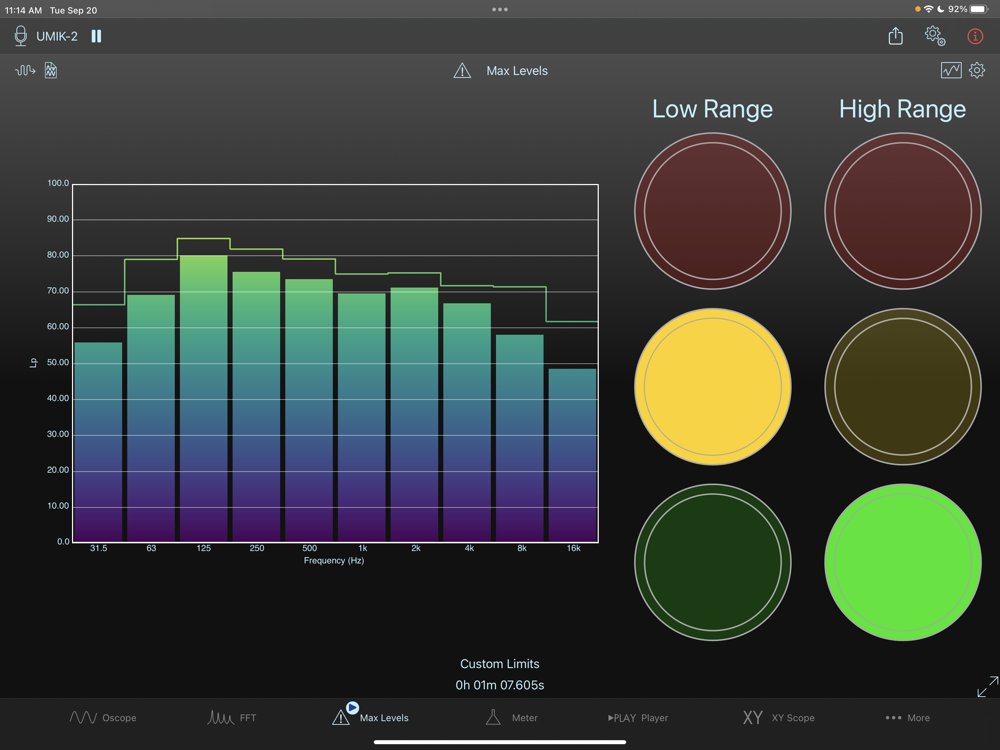Tap the share/export icon

[x=895, y=36]
